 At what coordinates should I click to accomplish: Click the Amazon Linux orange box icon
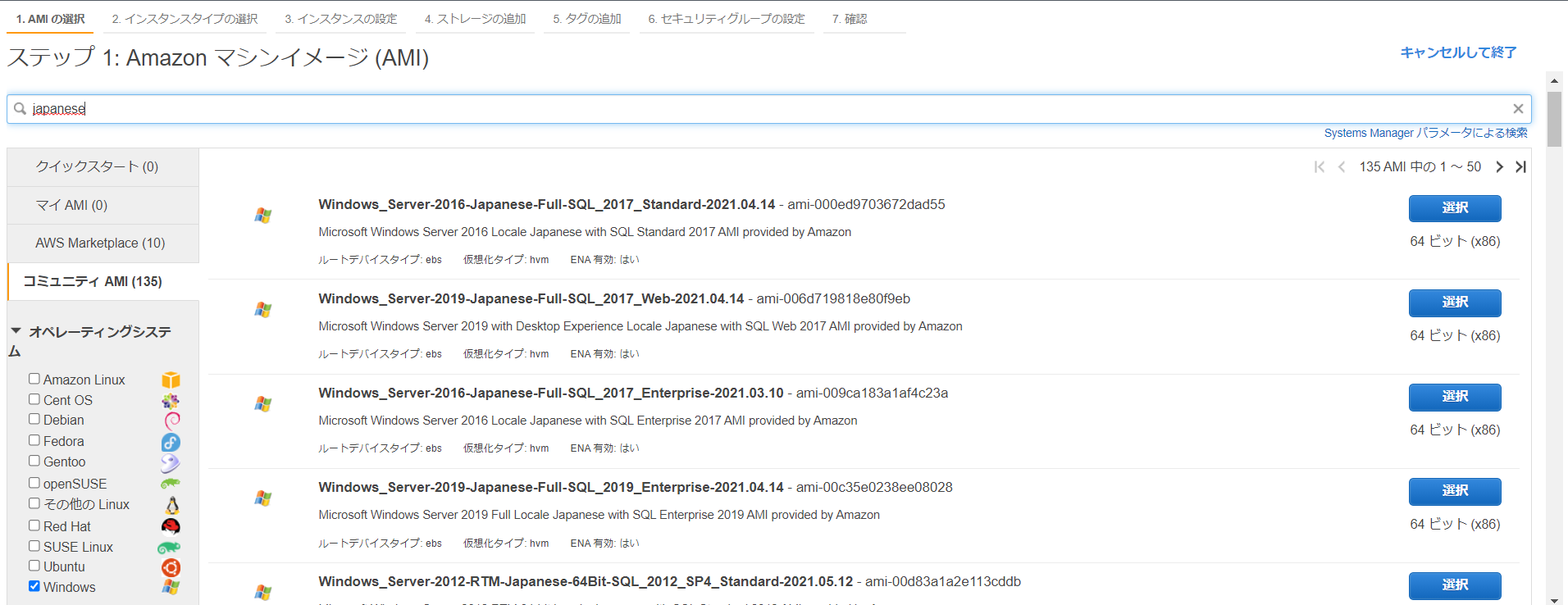click(171, 380)
